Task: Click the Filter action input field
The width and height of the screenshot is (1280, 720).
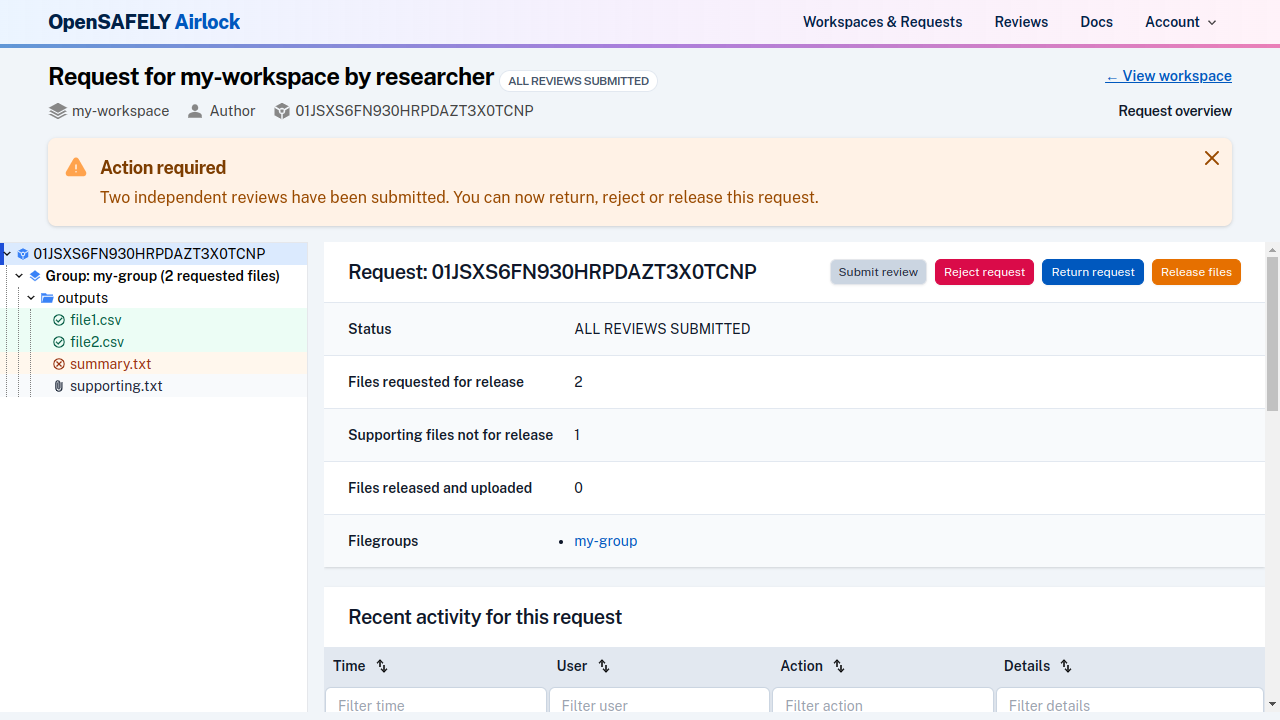Action: [x=882, y=705]
